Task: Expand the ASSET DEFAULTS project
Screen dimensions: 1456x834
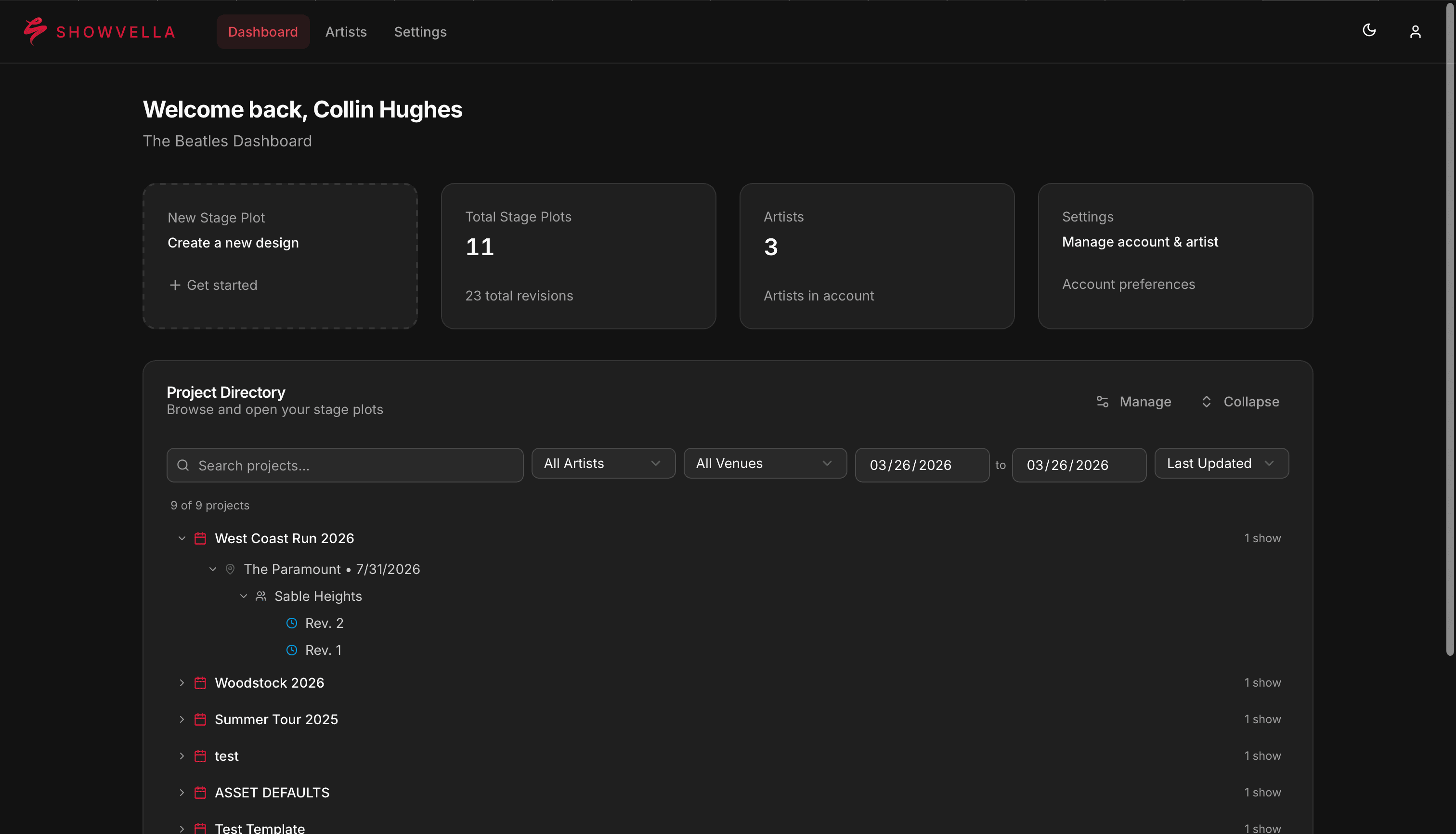Action: tap(182, 792)
